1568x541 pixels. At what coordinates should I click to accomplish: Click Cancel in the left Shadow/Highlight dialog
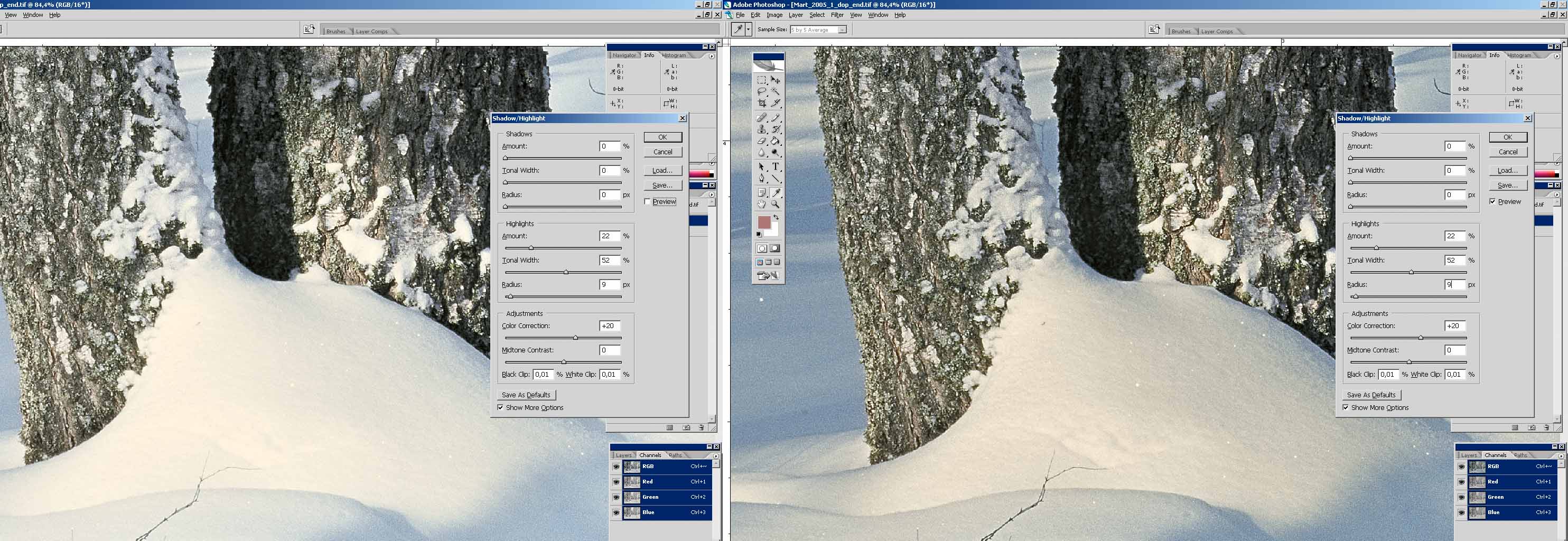662,152
